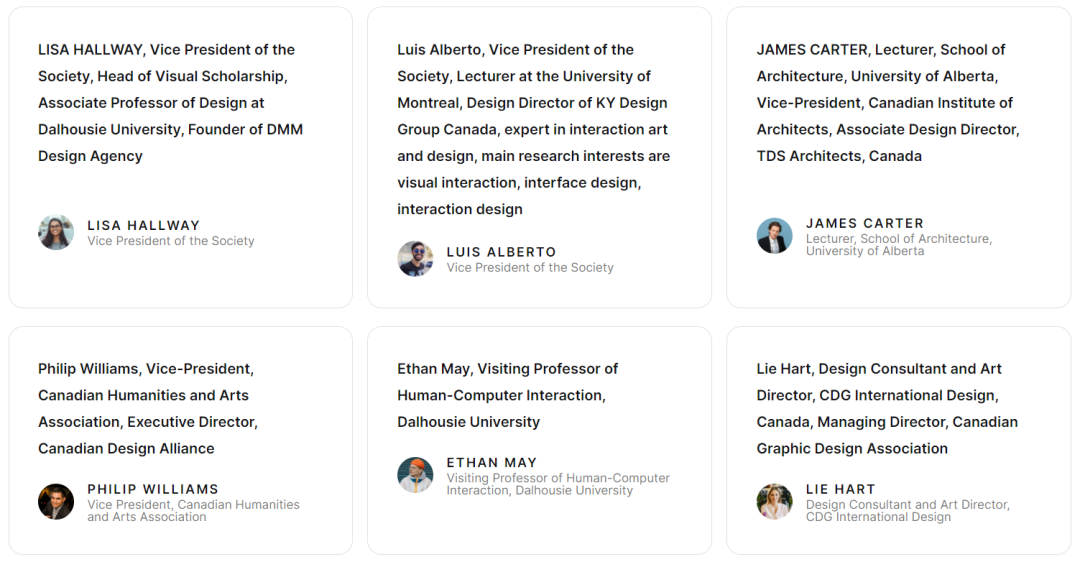This screenshot has width=1080, height=562.
Task: Click James Carter's bio mentioning TDS Architects
Action: [x=889, y=103]
